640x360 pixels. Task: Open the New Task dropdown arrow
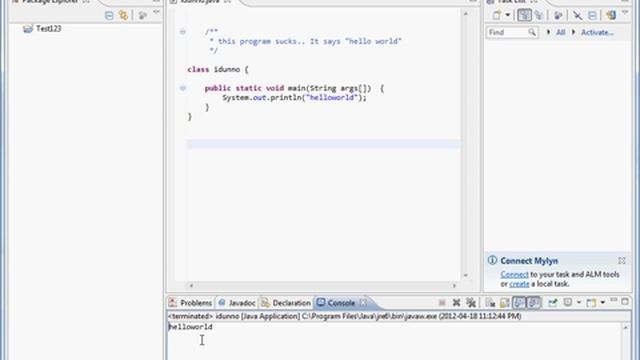click(508, 16)
